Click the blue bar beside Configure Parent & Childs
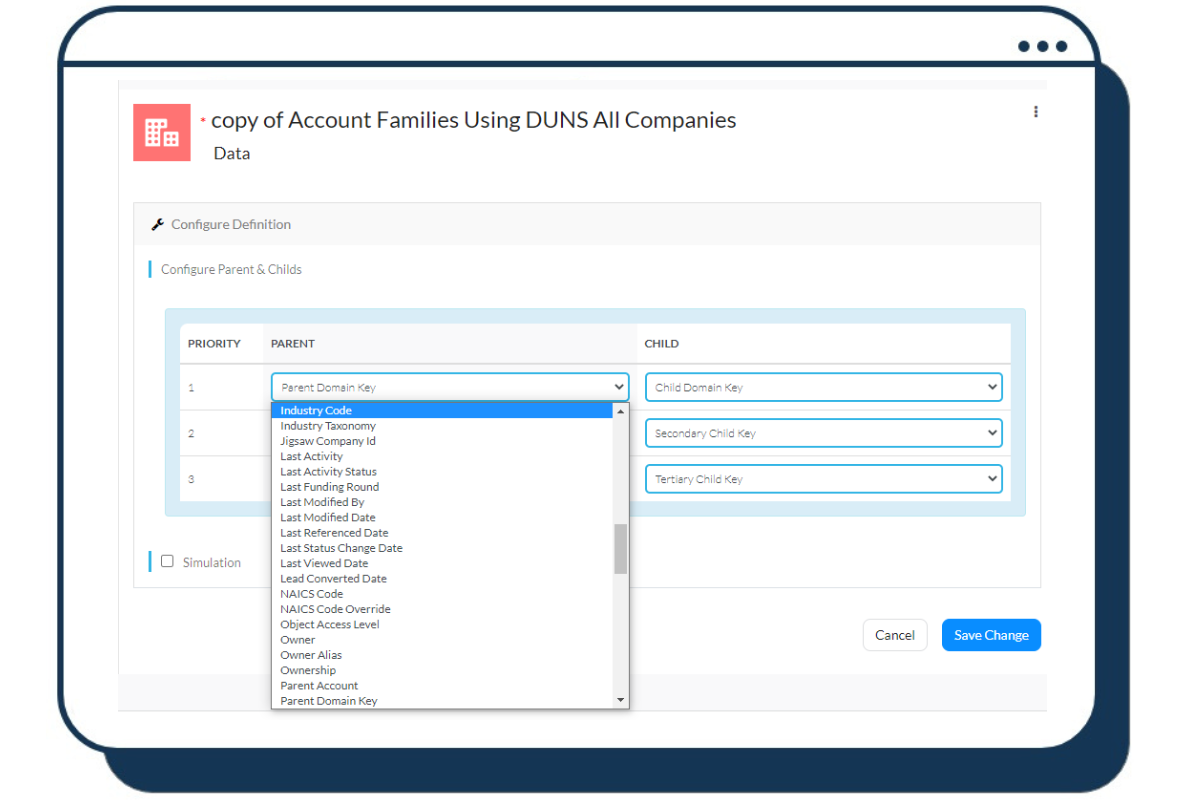Image resolution: width=1200 pixels, height=800 pixels. coord(151,269)
